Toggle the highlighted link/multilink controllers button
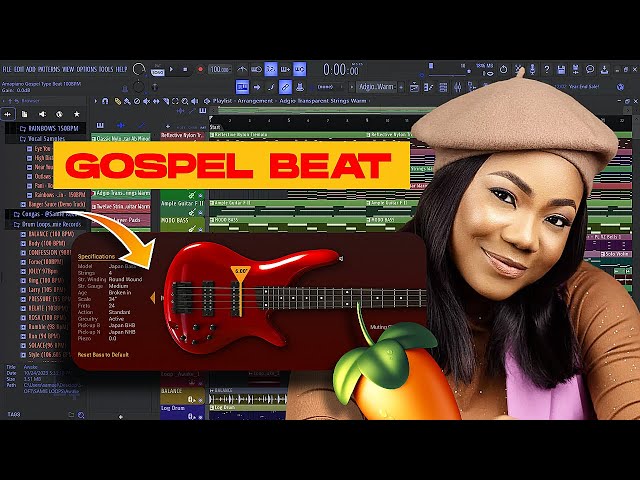 point(285,87)
